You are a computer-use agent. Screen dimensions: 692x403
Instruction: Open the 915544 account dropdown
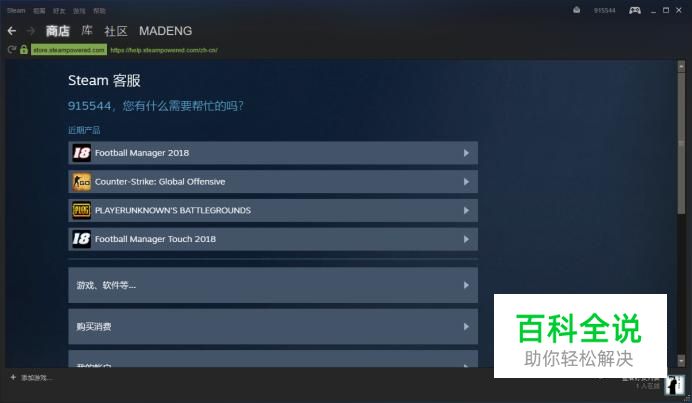coord(605,10)
